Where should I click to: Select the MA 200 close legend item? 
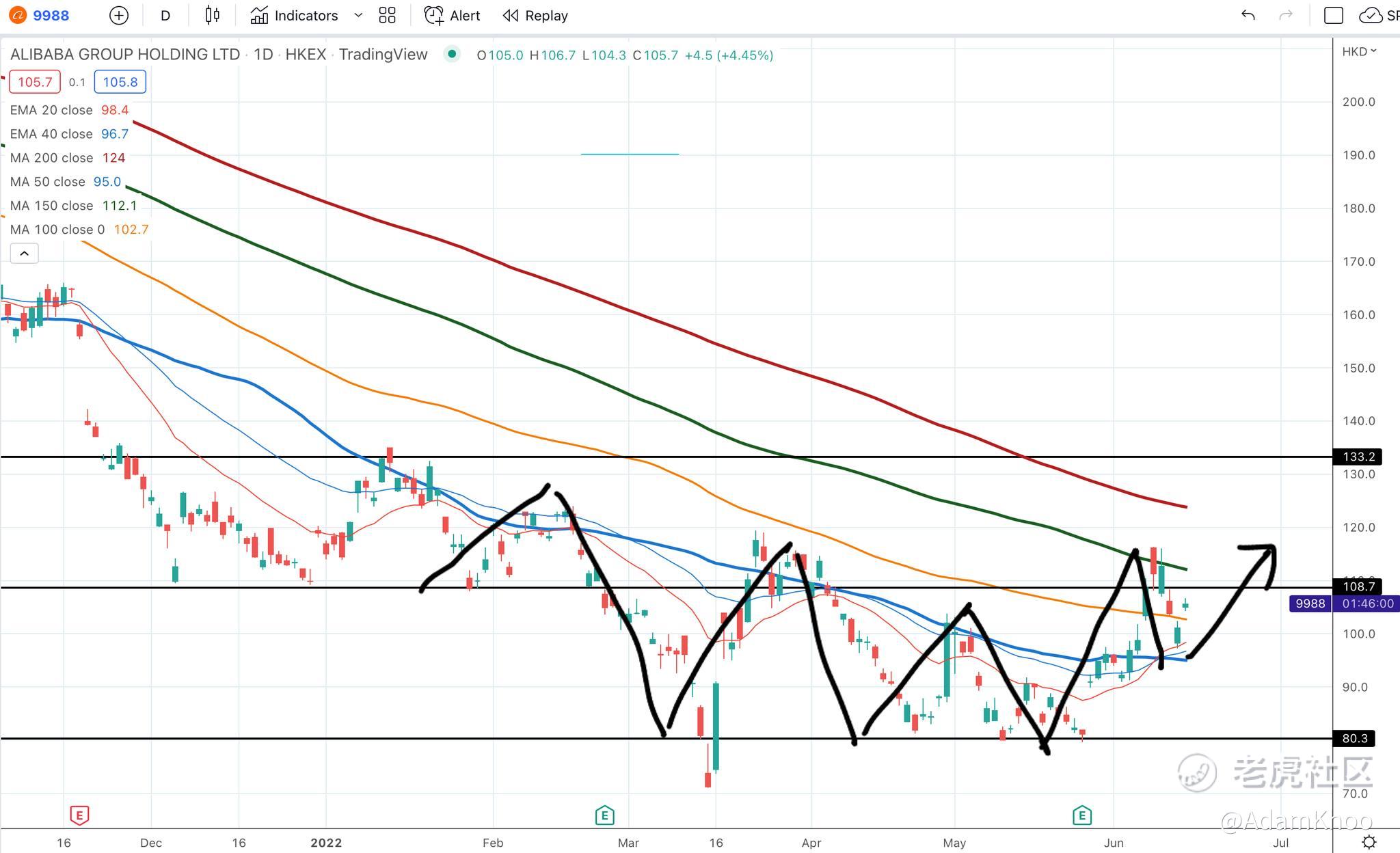click(51, 158)
